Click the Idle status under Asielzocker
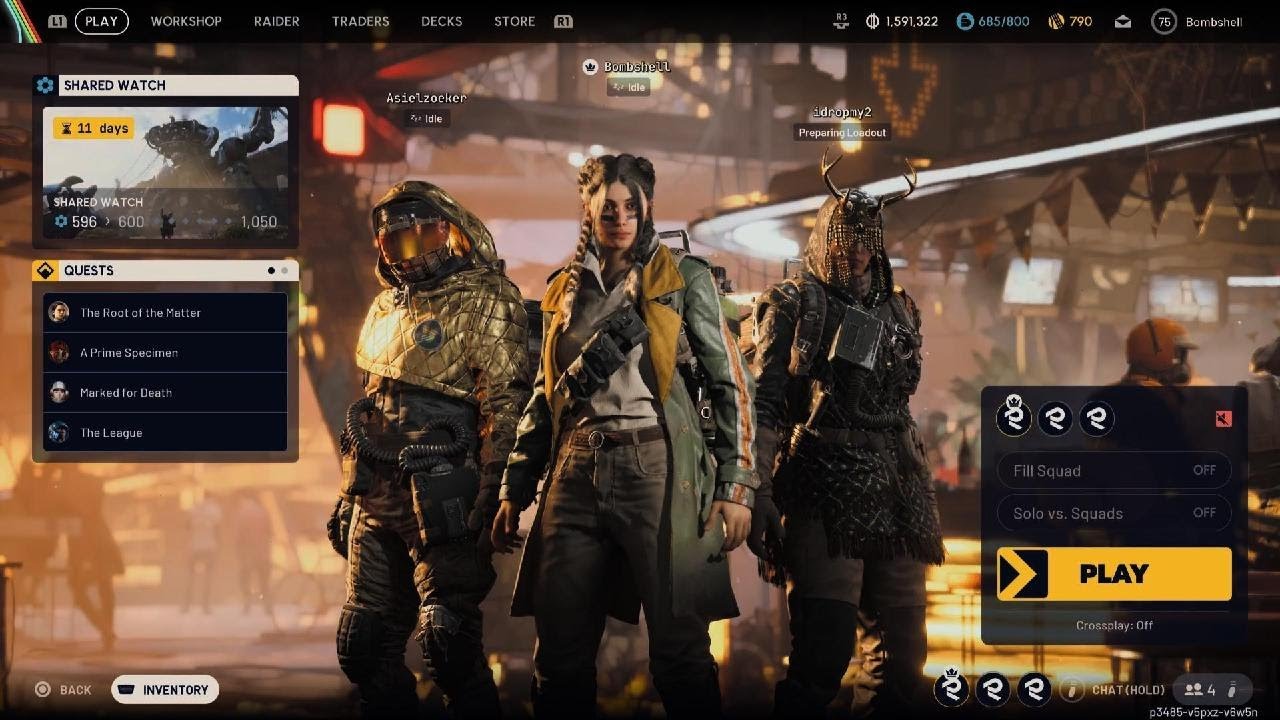This screenshot has height=720, width=1280. coord(426,119)
